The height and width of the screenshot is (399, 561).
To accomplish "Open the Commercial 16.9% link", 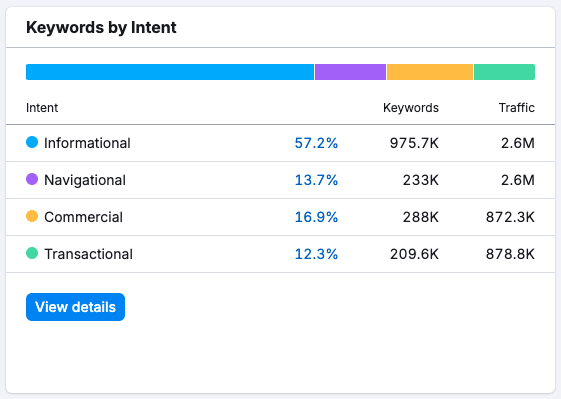I will pos(316,217).
